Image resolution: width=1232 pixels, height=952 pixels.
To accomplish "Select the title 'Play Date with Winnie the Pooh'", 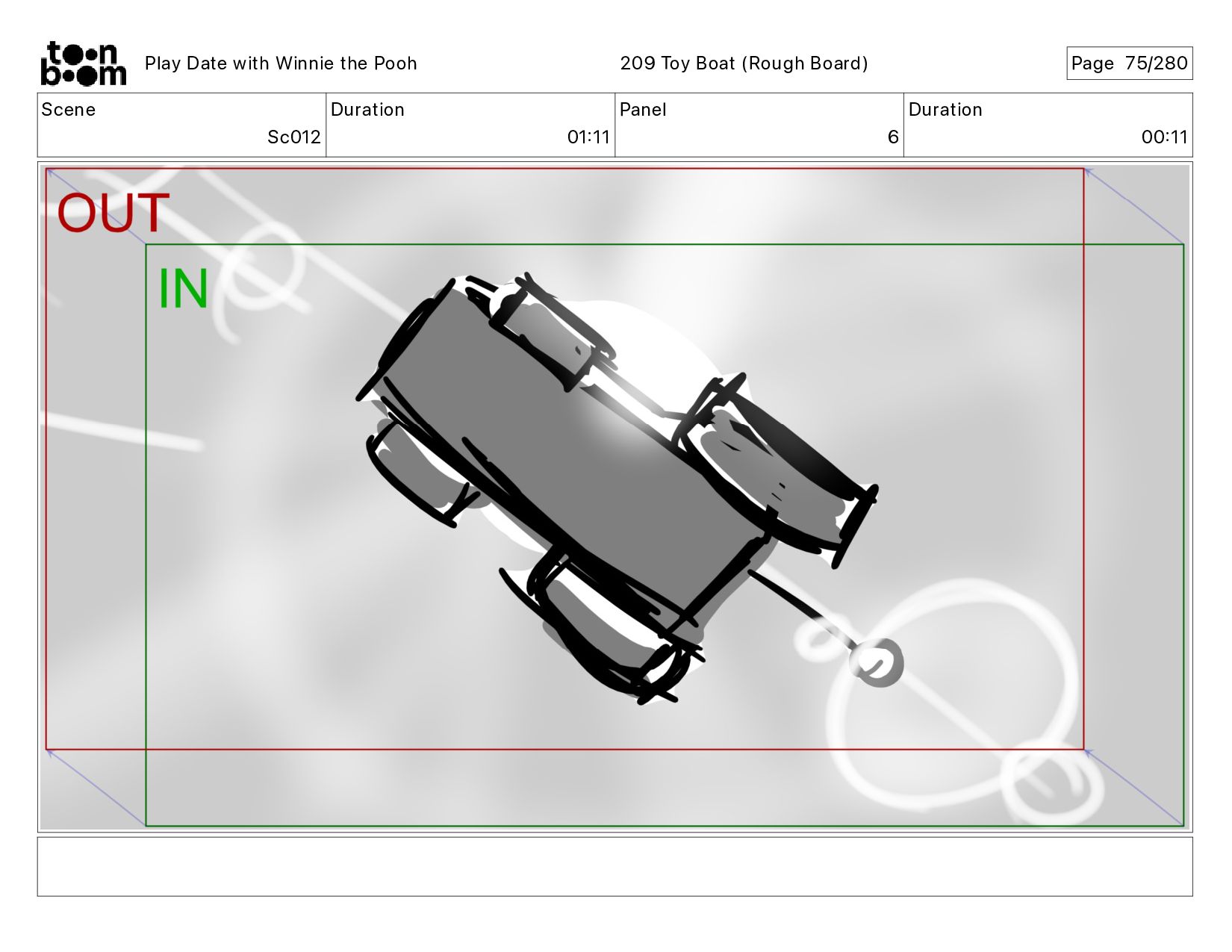I will [281, 63].
